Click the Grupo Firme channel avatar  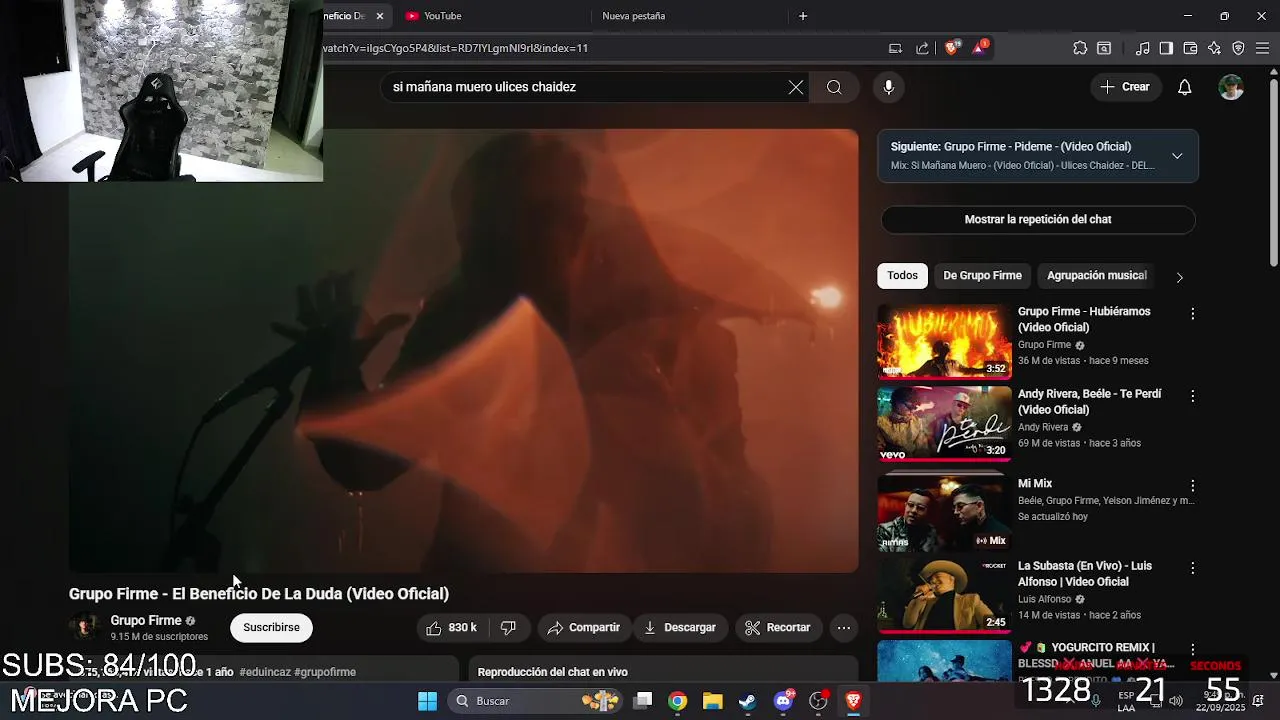[x=86, y=627]
